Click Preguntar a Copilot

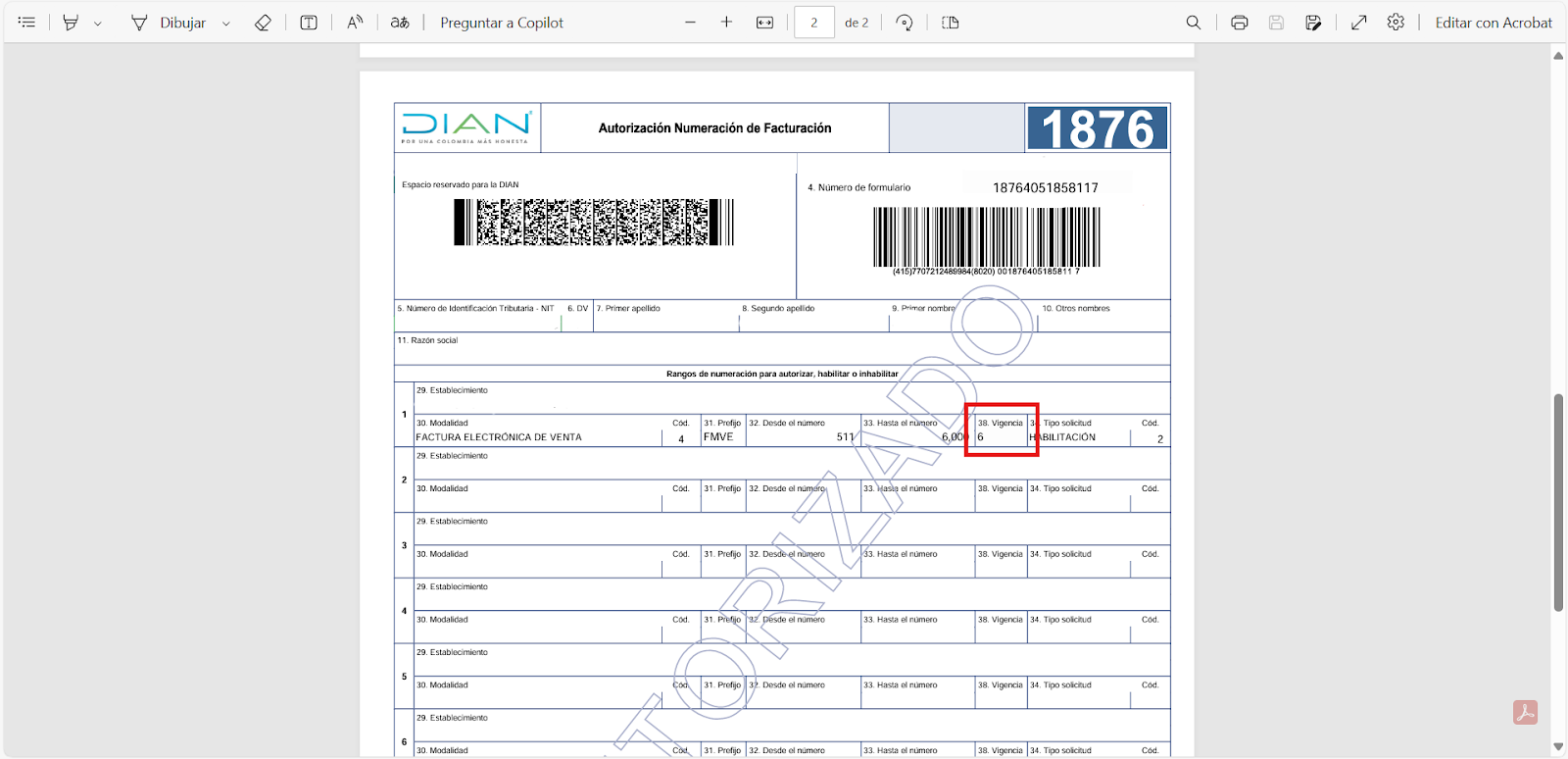click(502, 23)
